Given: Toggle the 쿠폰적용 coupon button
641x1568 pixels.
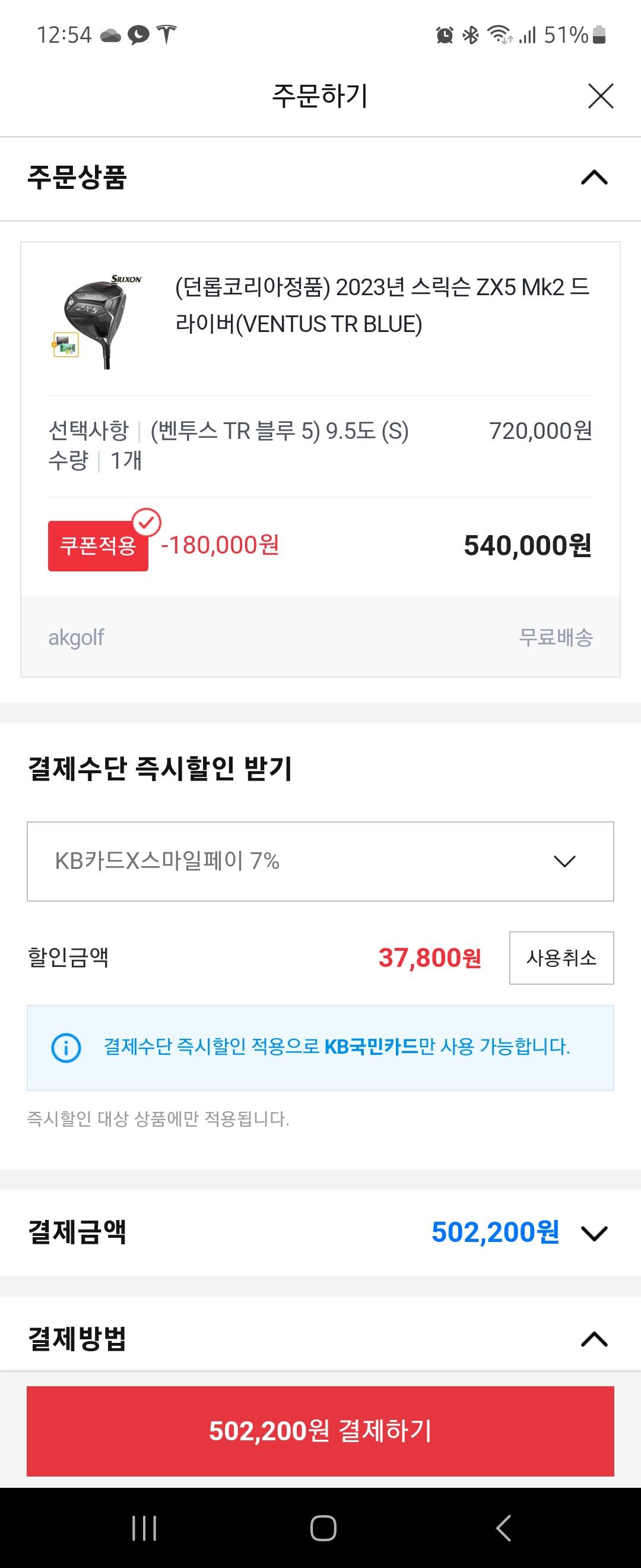Looking at the screenshot, I should point(98,545).
